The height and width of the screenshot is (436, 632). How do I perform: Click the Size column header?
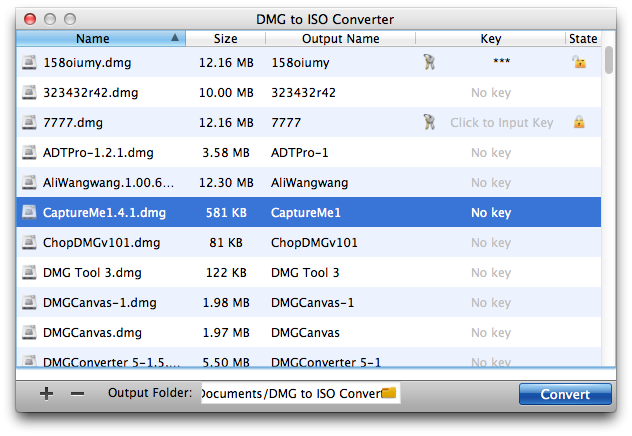tap(225, 39)
